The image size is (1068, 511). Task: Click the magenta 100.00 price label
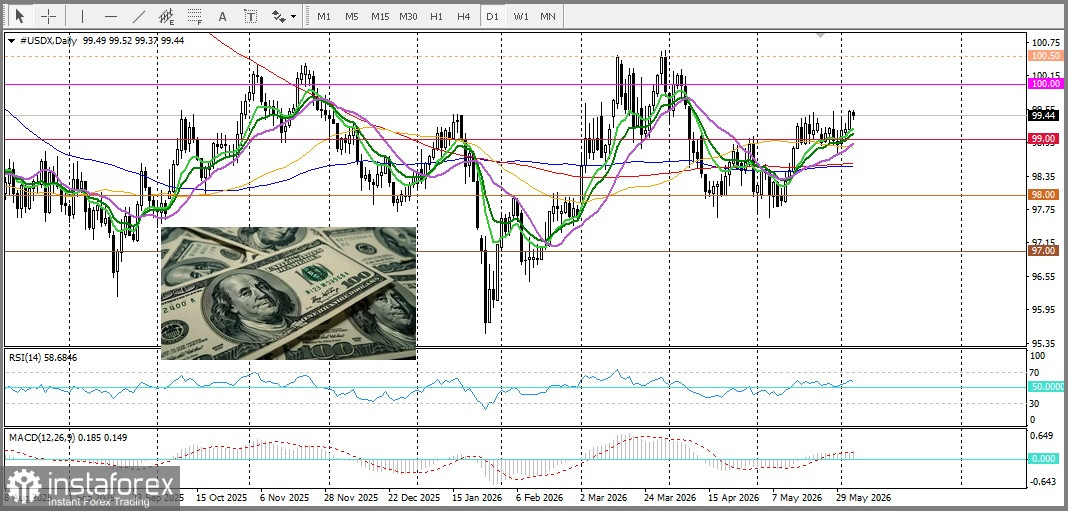tap(1045, 83)
